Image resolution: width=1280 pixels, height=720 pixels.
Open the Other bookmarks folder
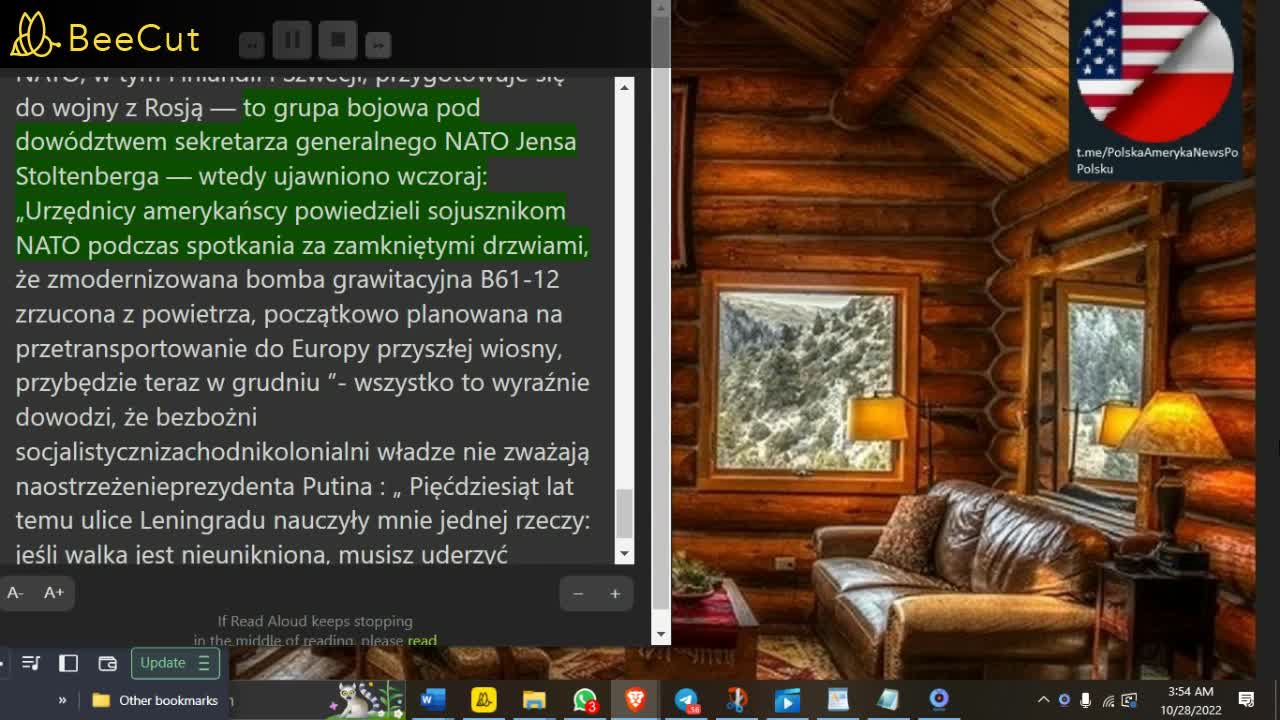(x=155, y=700)
